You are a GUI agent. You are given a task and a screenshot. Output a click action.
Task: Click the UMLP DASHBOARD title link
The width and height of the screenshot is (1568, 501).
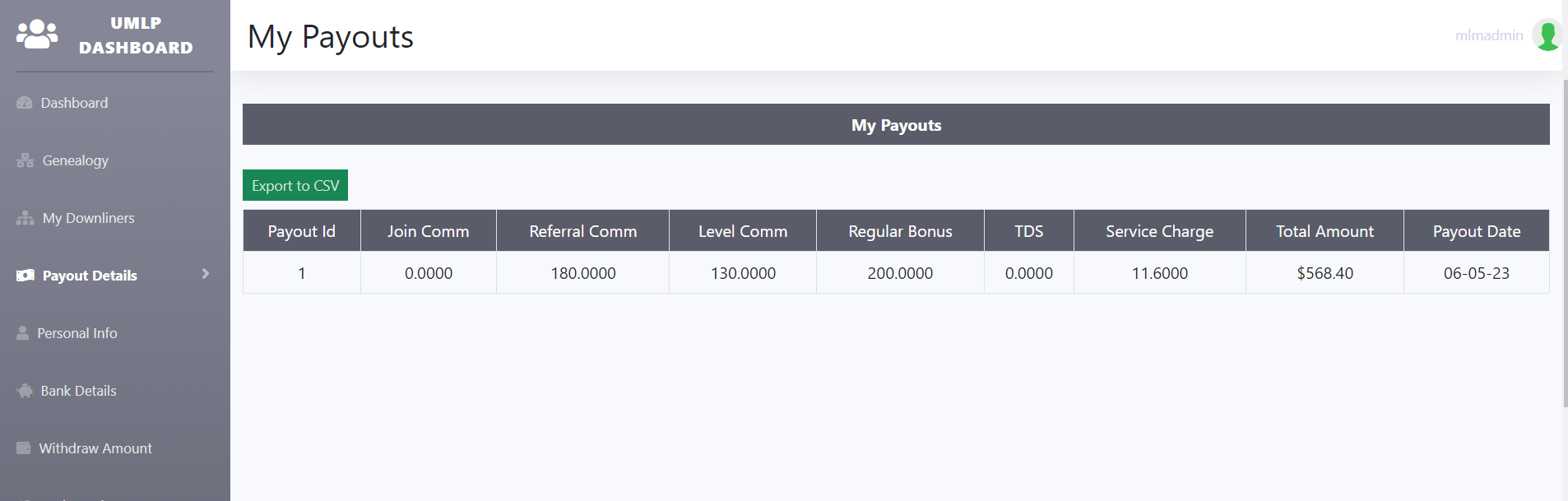point(136,35)
